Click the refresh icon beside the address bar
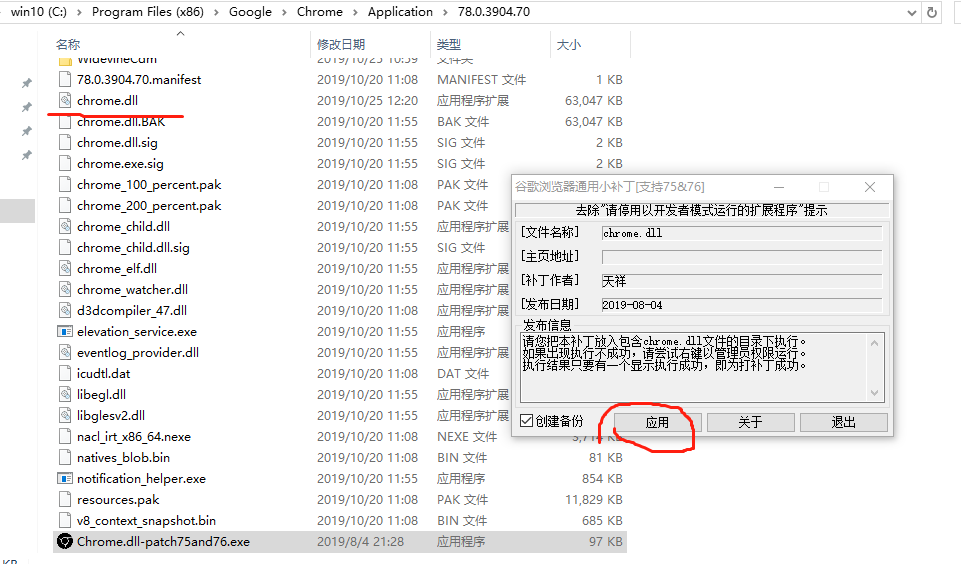The height and width of the screenshot is (564, 961). pyautogui.click(x=932, y=12)
